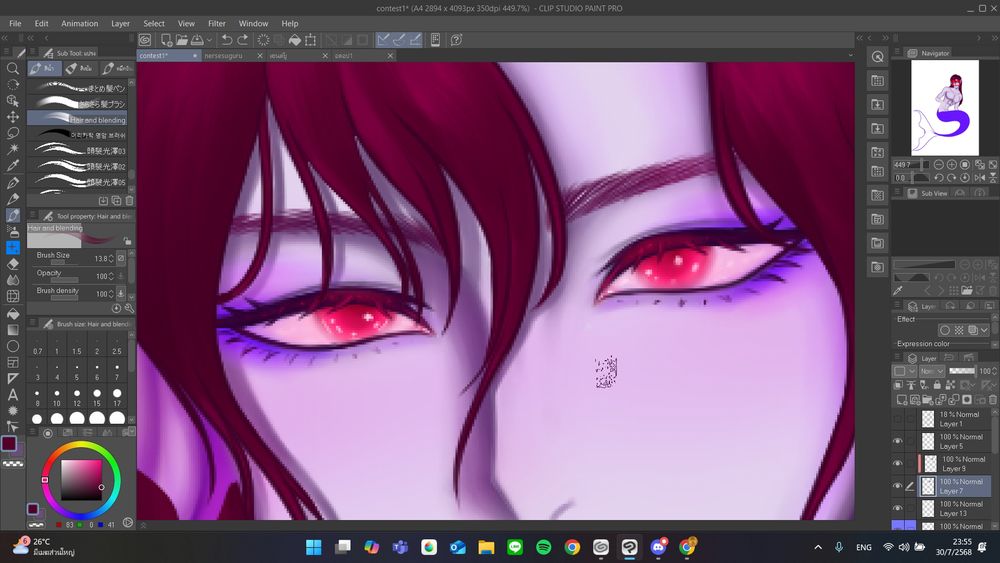The width and height of the screenshot is (1000, 563).
Task: Click the Clear/loading spinner icon in command bar
Action: click(x=263, y=40)
